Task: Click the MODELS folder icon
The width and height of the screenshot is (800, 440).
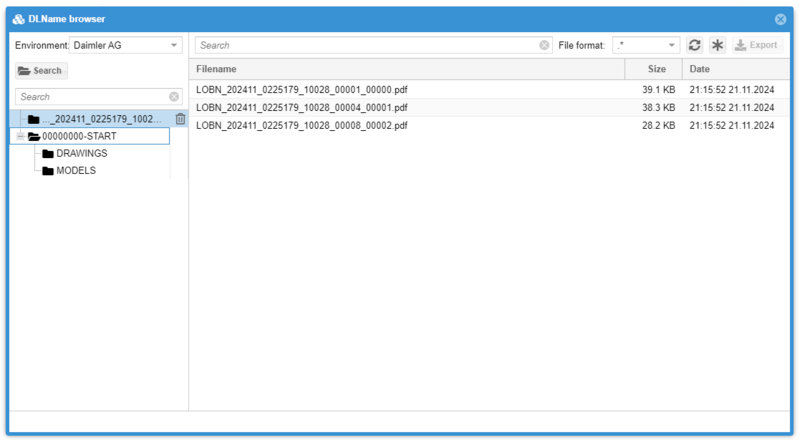Action: click(47, 171)
